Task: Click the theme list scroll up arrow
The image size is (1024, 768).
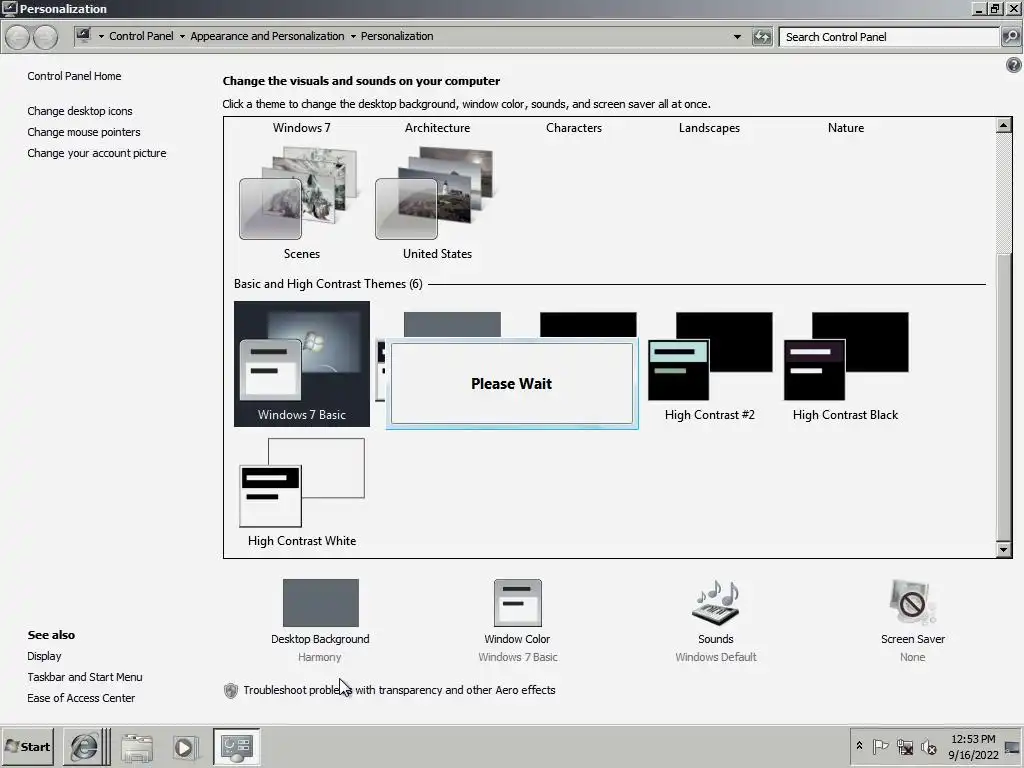Action: (x=1004, y=125)
